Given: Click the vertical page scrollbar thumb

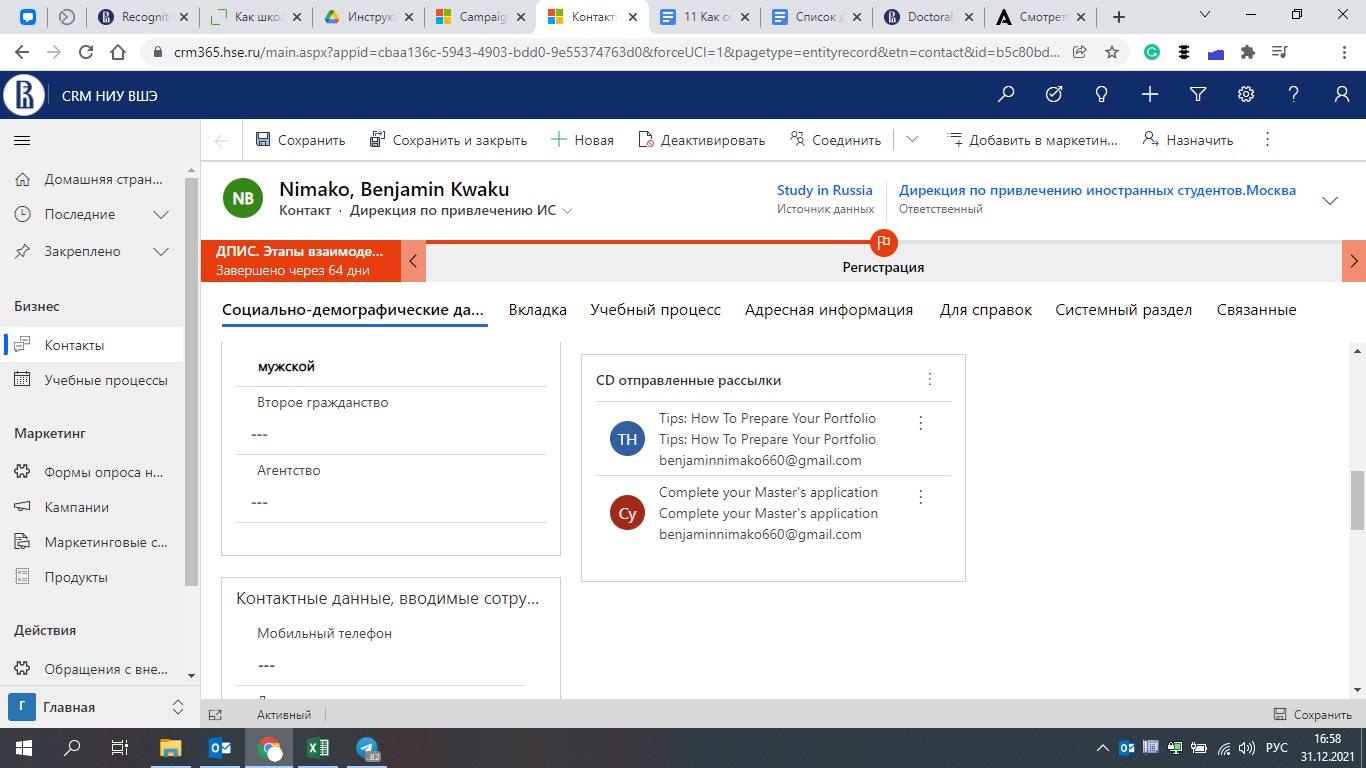Looking at the screenshot, I should click(1357, 500).
